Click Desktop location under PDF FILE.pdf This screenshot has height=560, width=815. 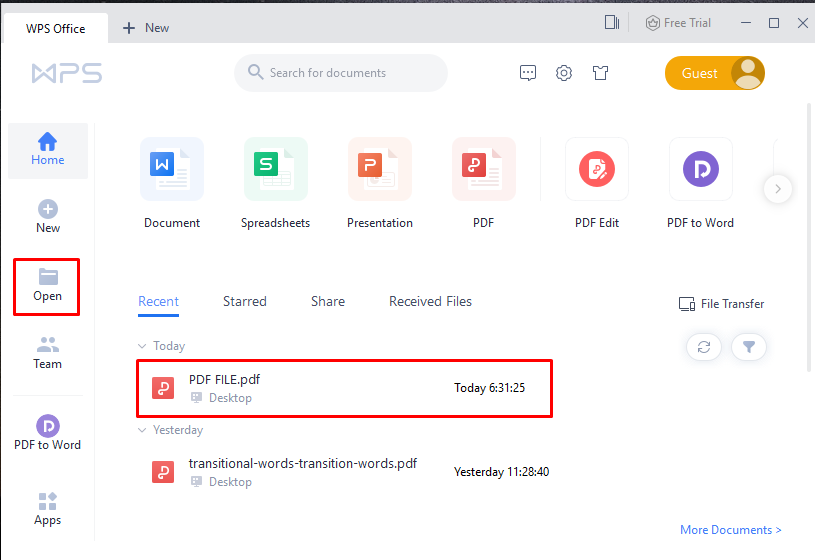point(221,398)
